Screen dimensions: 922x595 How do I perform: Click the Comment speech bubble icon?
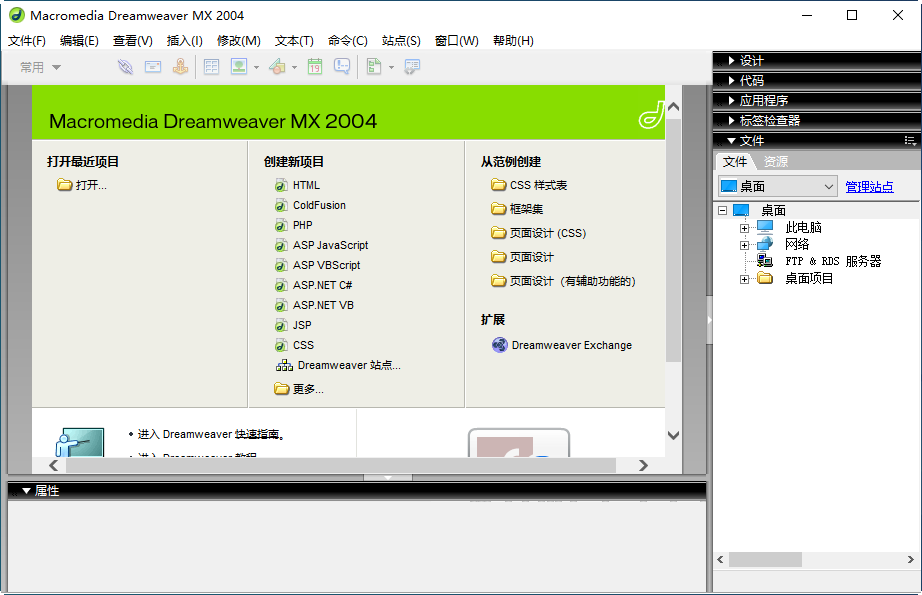point(342,66)
